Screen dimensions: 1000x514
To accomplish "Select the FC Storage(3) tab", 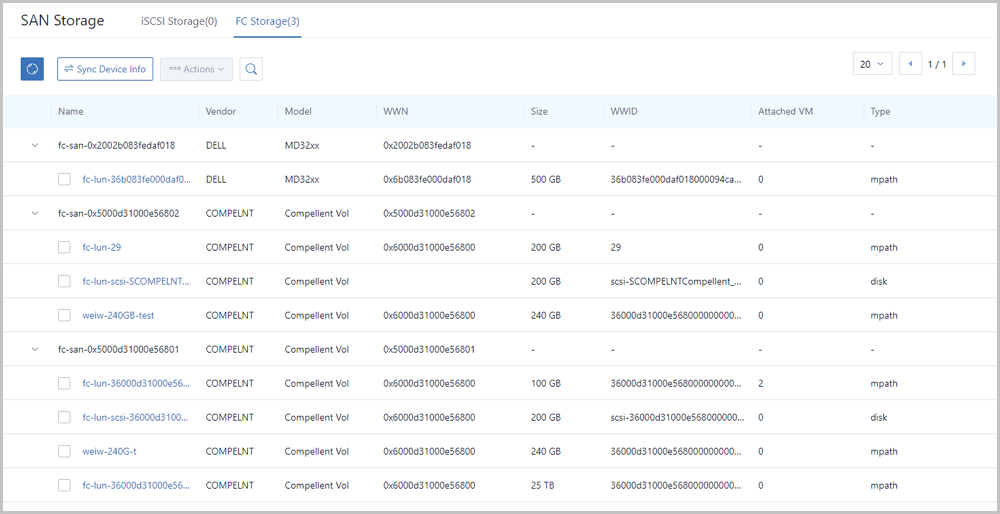I will pos(268,21).
